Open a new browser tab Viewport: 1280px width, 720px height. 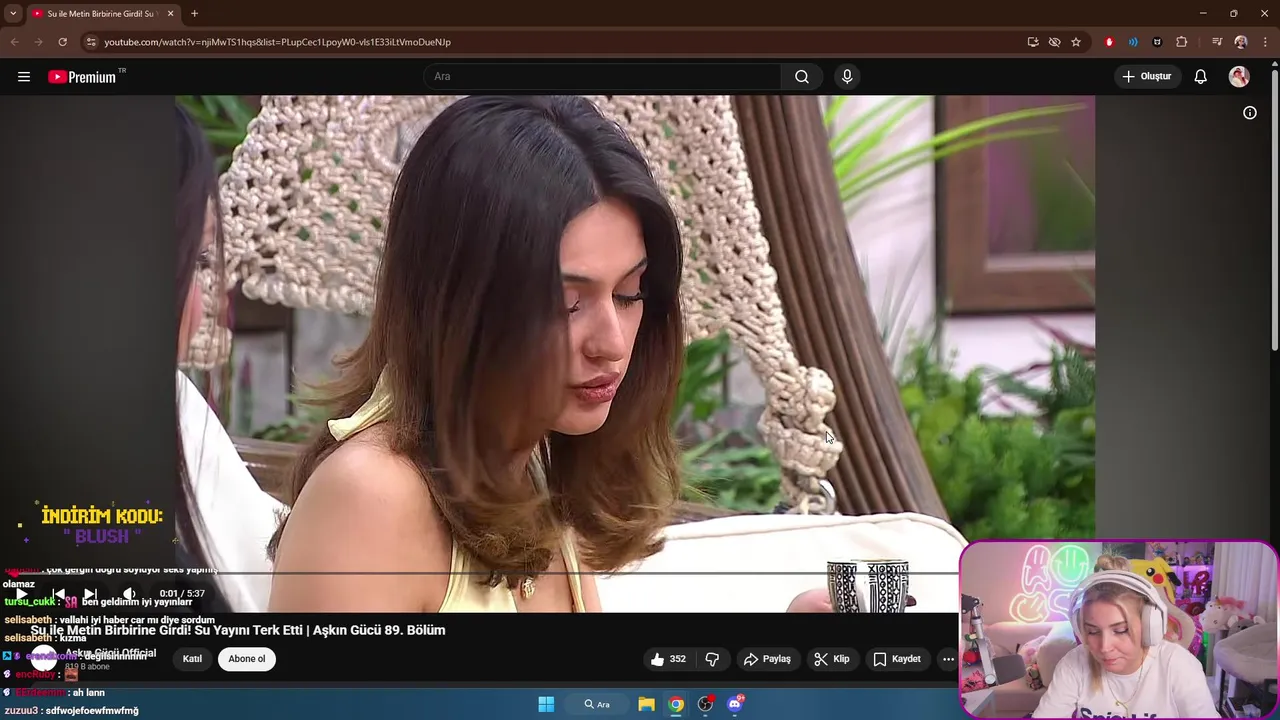pos(194,14)
